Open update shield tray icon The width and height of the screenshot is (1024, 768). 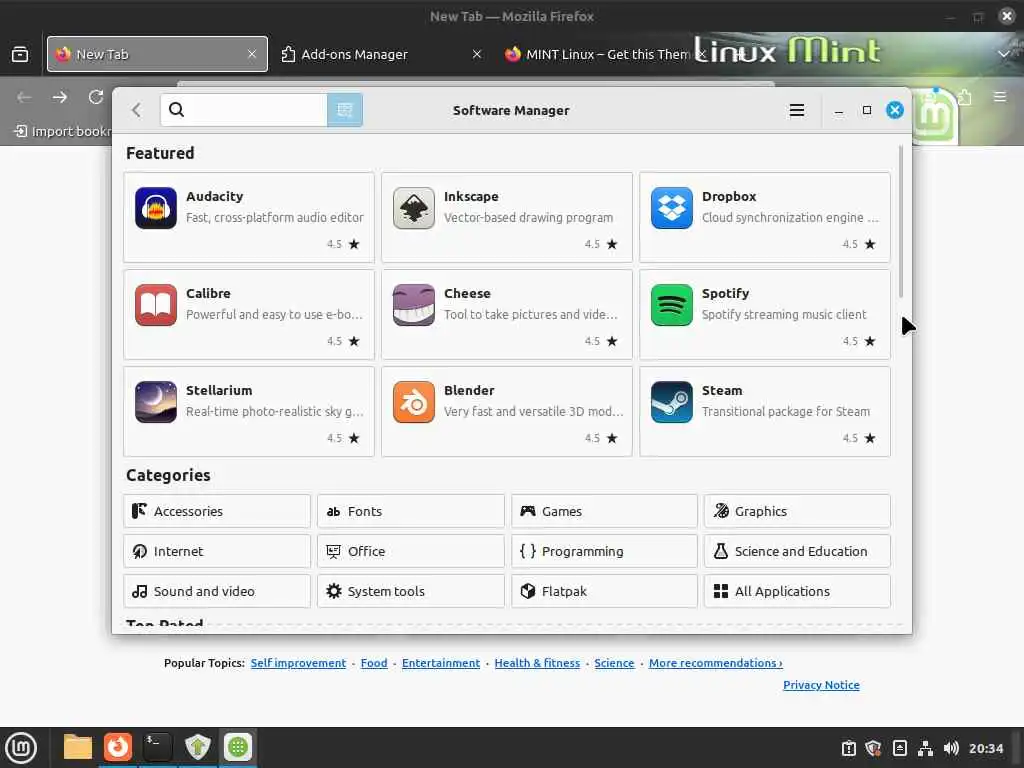click(x=874, y=748)
